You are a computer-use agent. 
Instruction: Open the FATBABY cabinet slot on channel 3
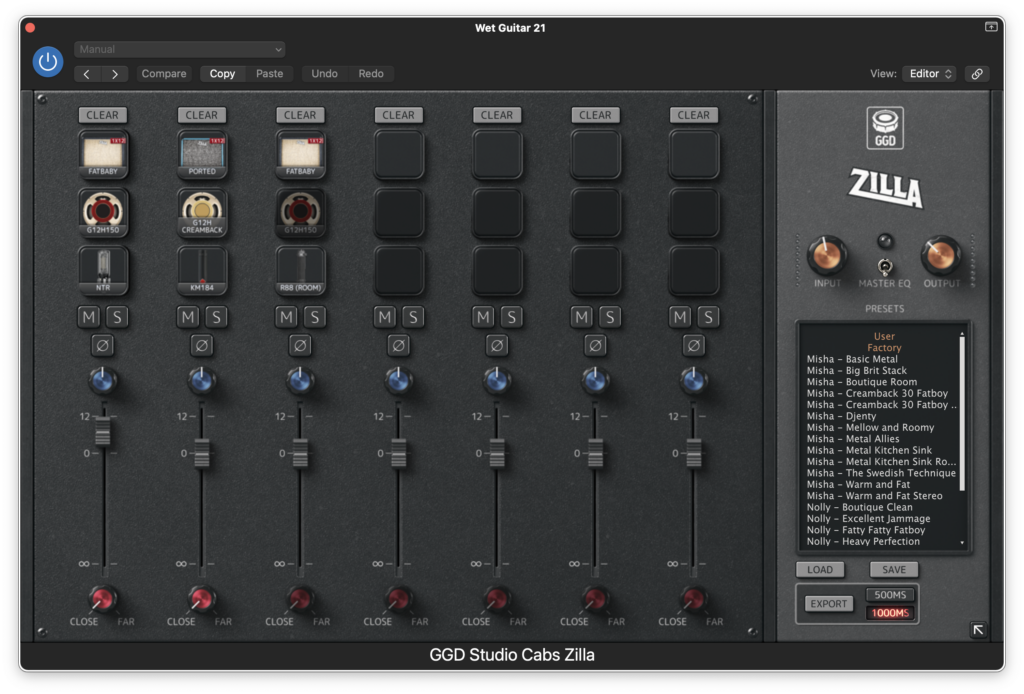pyautogui.click(x=300, y=155)
